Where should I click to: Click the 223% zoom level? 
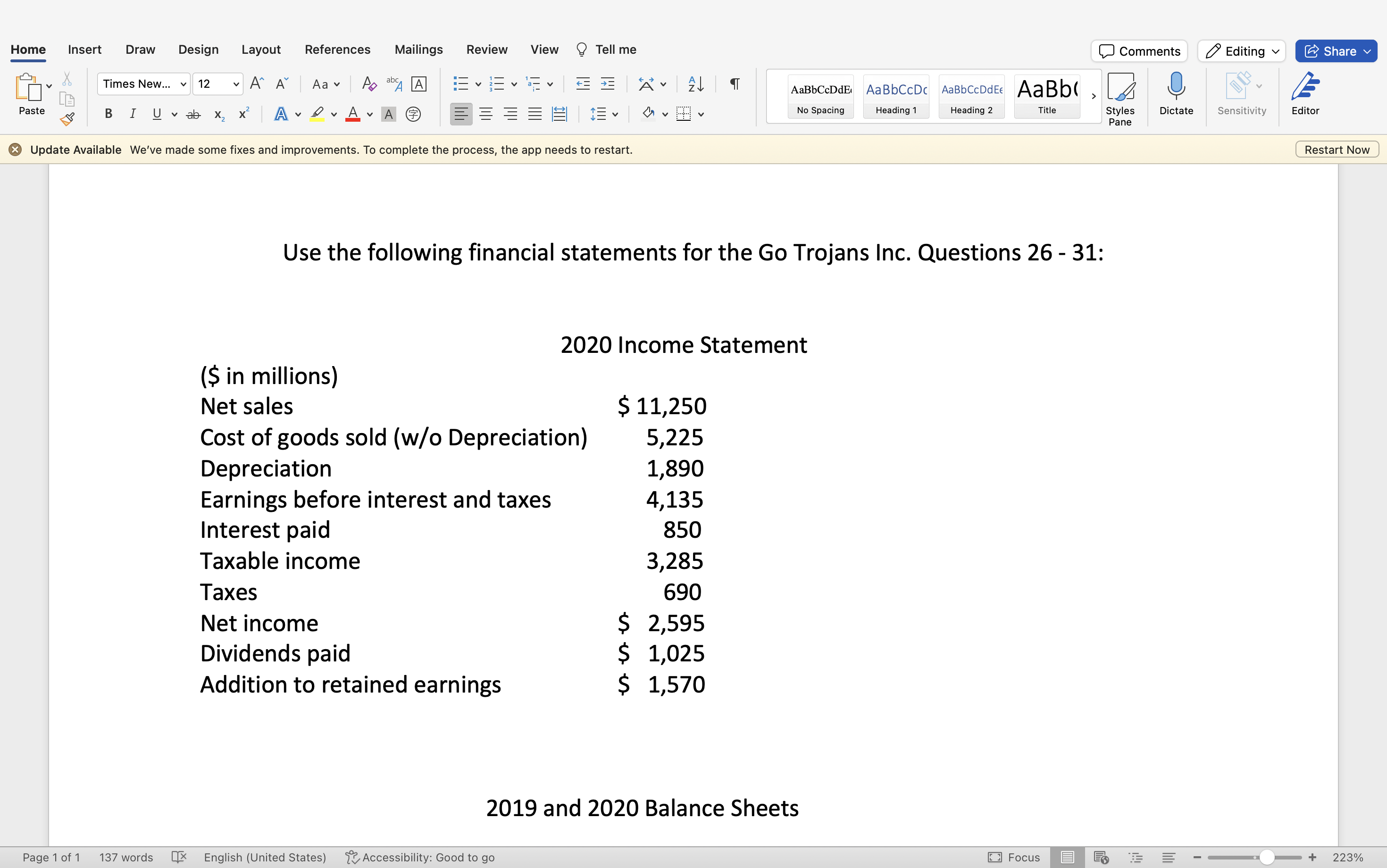click(x=1347, y=857)
